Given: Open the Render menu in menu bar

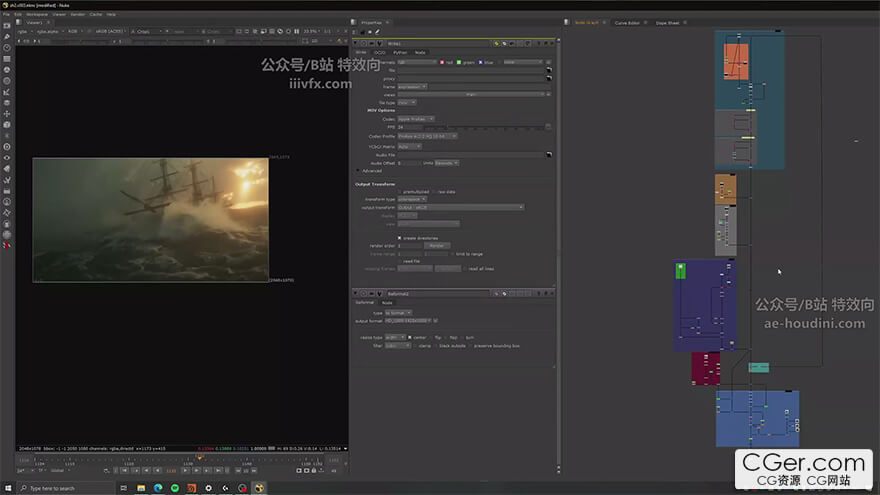Looking at the screenshot, I should 77,14.
